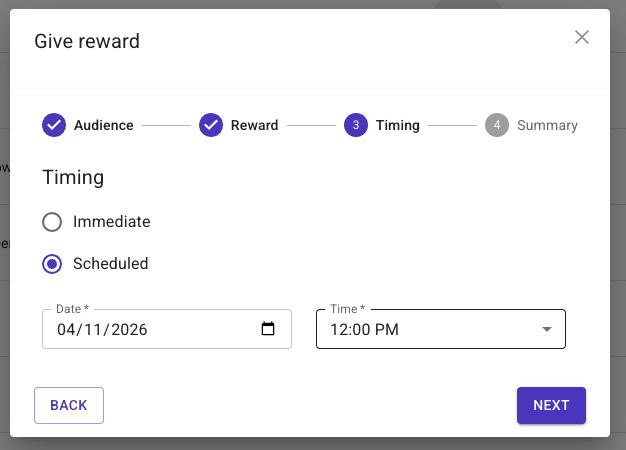Click the Audience step checkmark icon
The image size is (626, 450).
coord(54,125)
